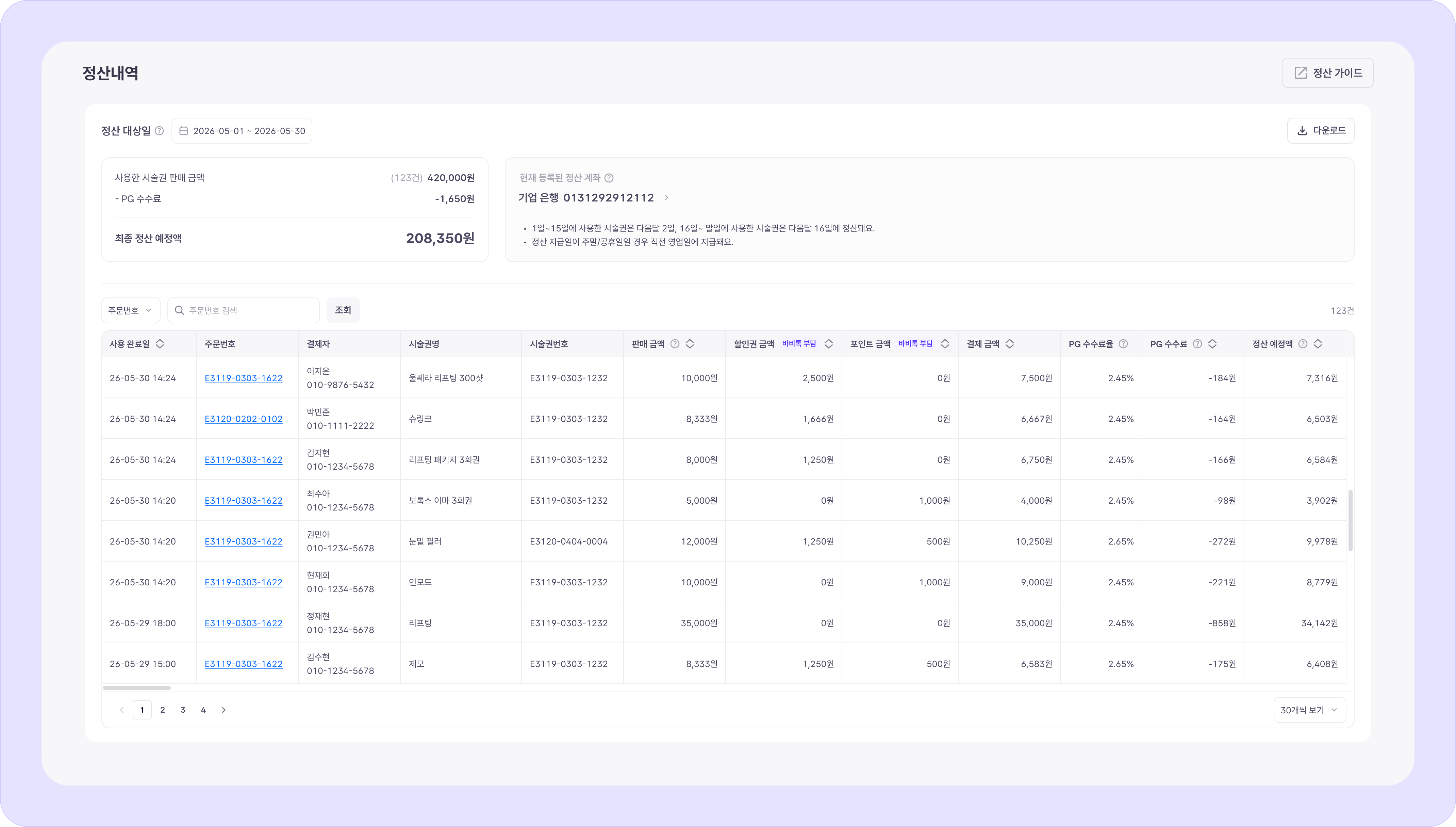Click help icon beside 현재 등록된 정산 계좌
The height and width of the screenshot is (827, 1456).
pos(609,178)
